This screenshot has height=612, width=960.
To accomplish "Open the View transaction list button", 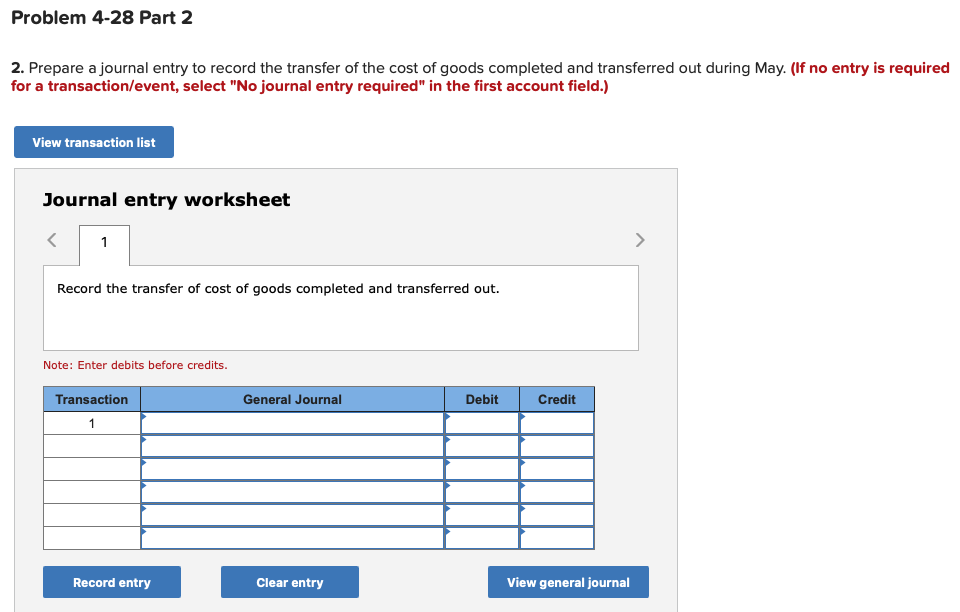I will point(94,142).
